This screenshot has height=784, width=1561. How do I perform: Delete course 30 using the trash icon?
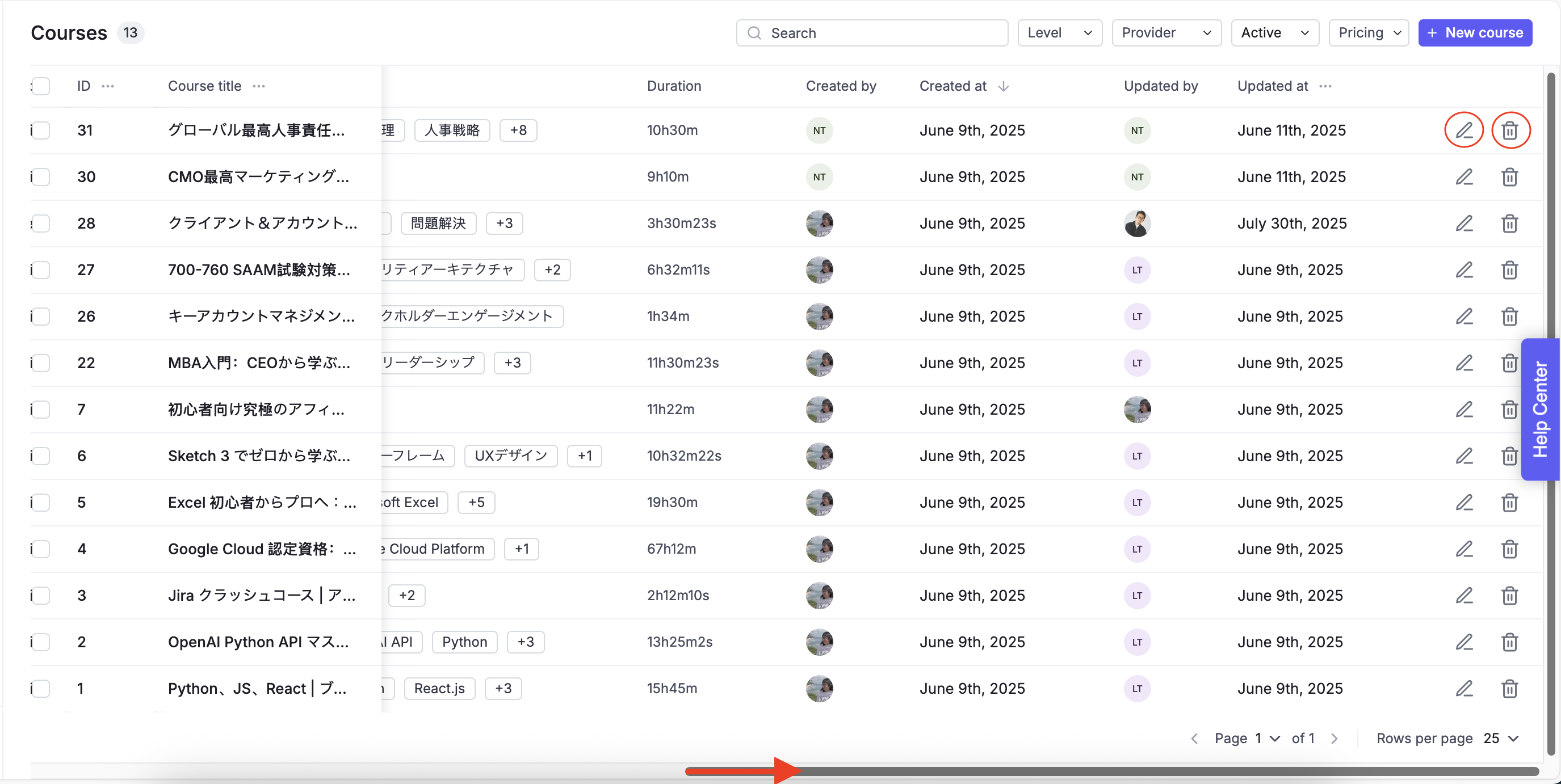[1509, 177]
